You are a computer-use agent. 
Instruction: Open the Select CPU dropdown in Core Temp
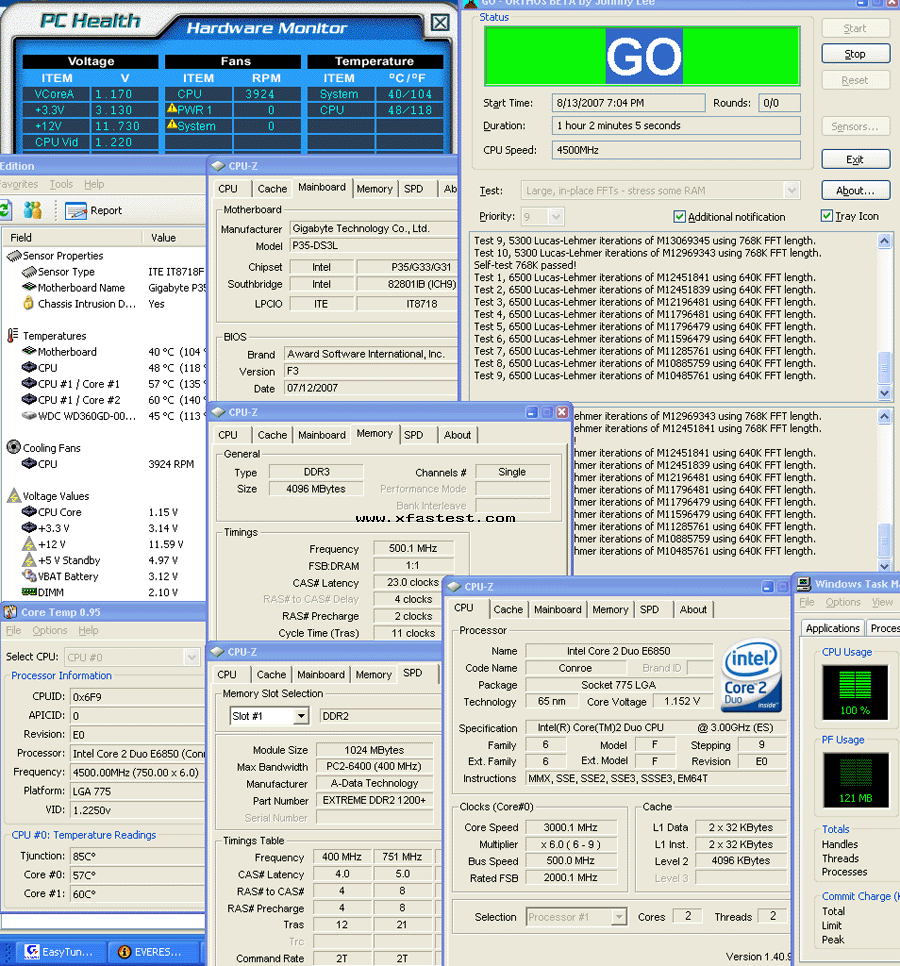click(x=192, y=657)
